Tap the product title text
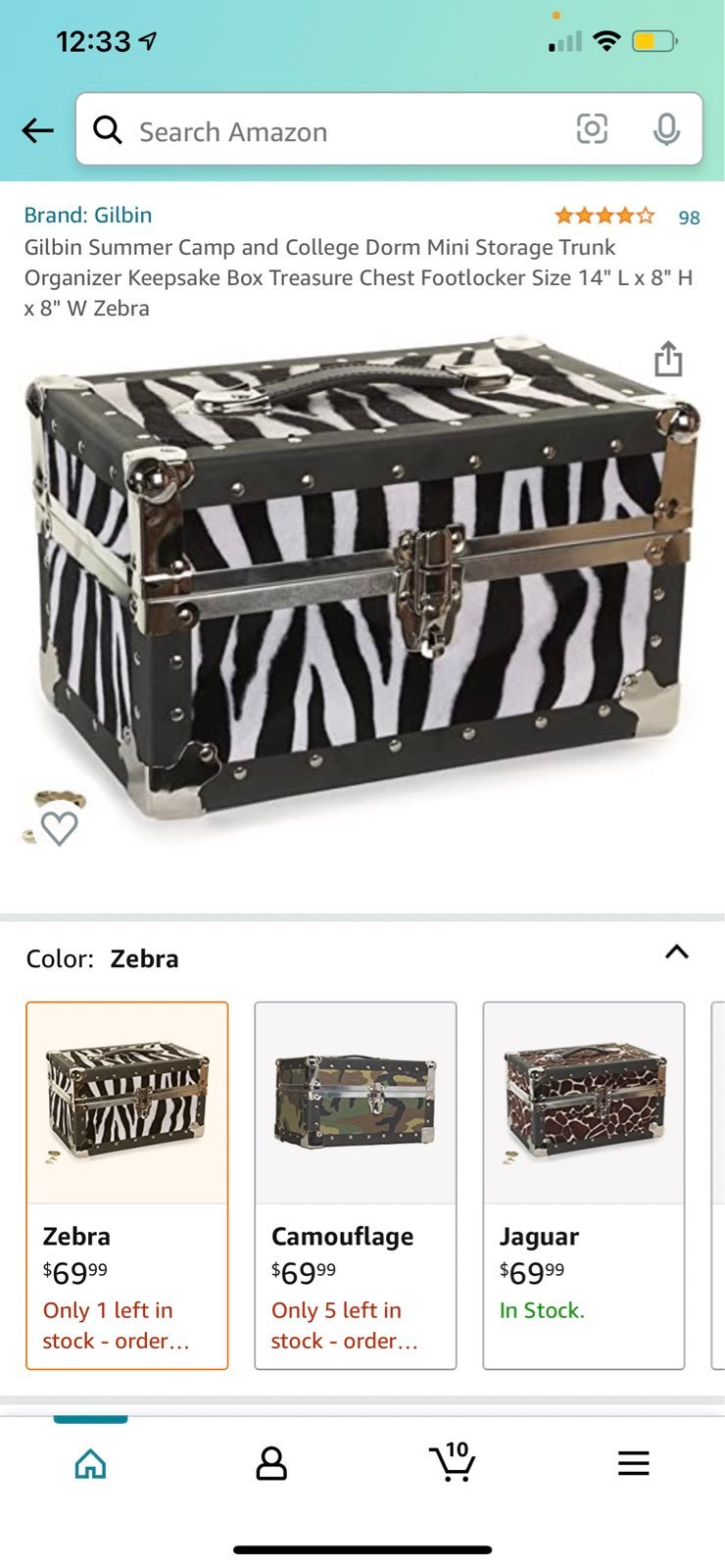The image size is (725, 1568). tap(359, 277)
